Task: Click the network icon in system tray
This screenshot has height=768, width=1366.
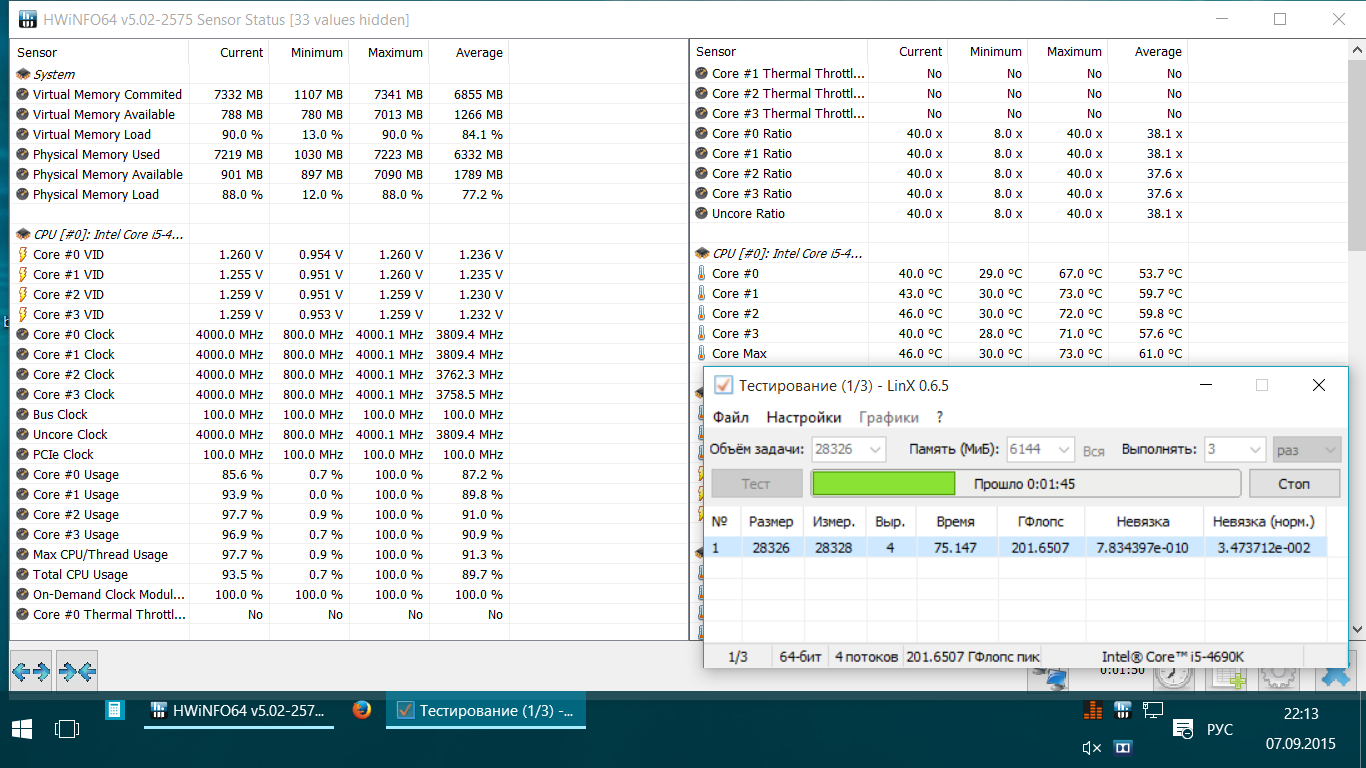Action: tap(1153, 710)
